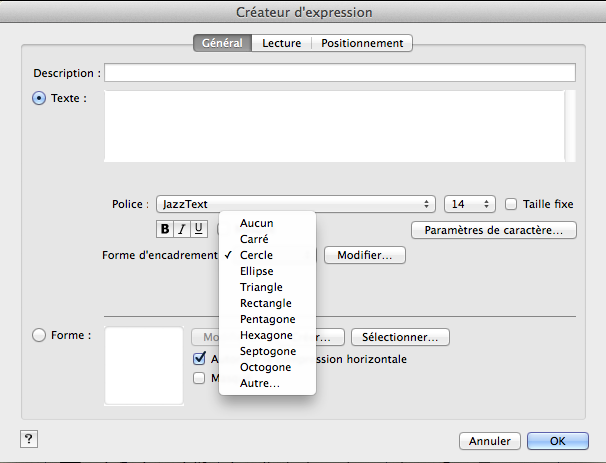Screen dimensions: 606x463
Task: Open the font size 14 dropdown
Action: click(469, 204)
